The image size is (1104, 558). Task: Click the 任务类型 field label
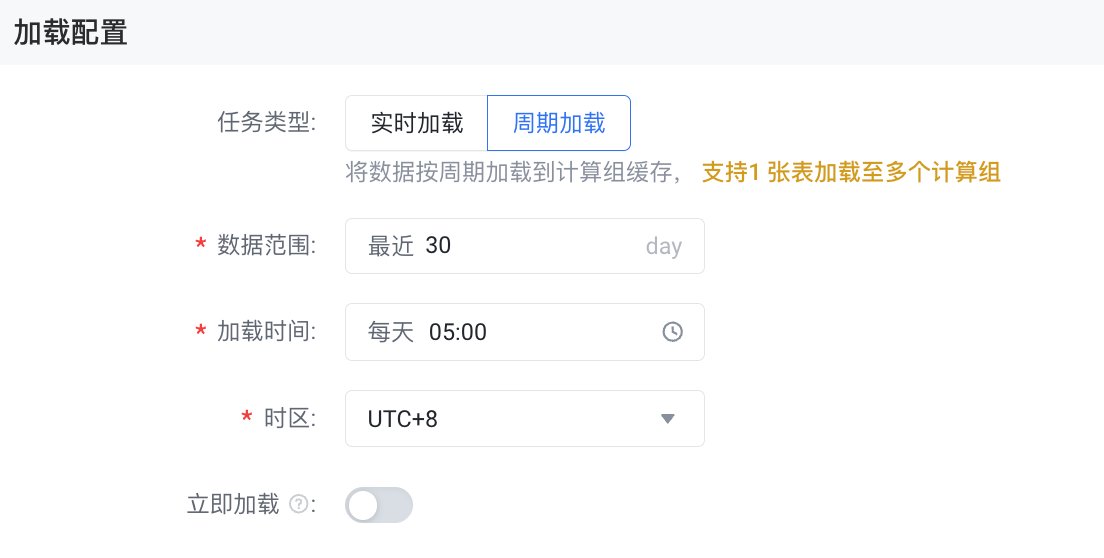[267, 122]
